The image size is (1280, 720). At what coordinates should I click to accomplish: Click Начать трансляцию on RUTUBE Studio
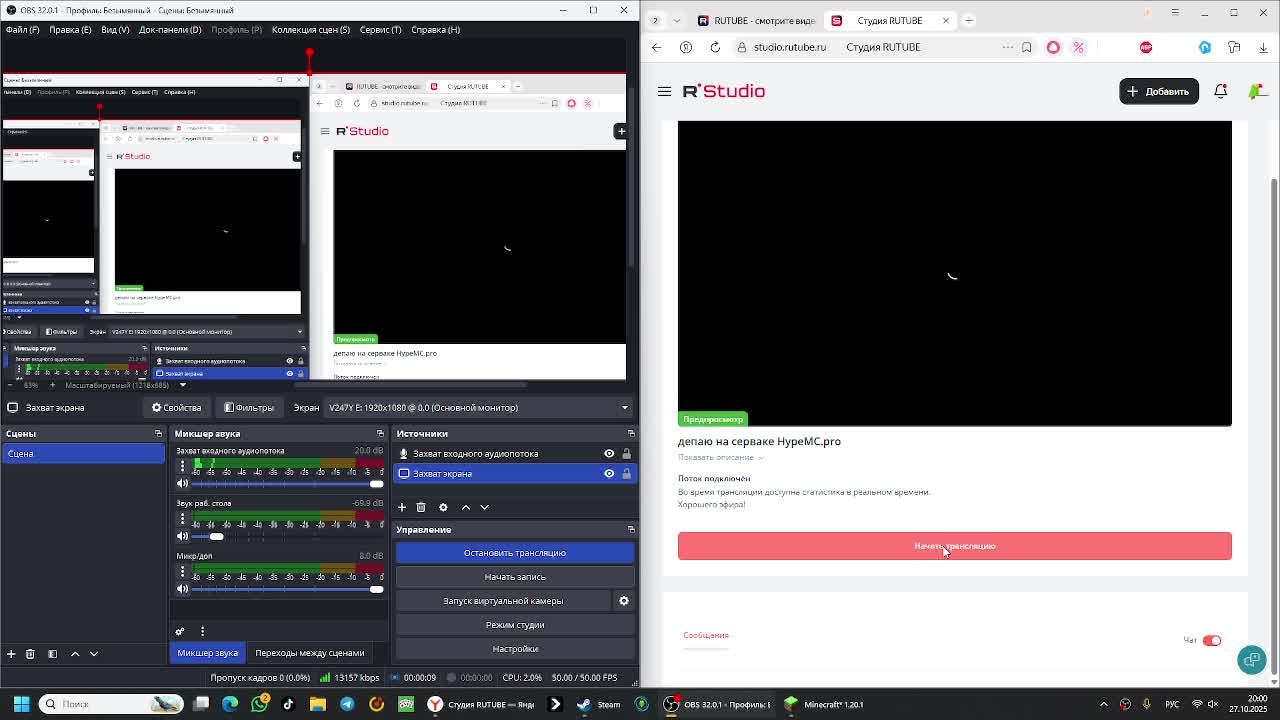coord(955,546)
